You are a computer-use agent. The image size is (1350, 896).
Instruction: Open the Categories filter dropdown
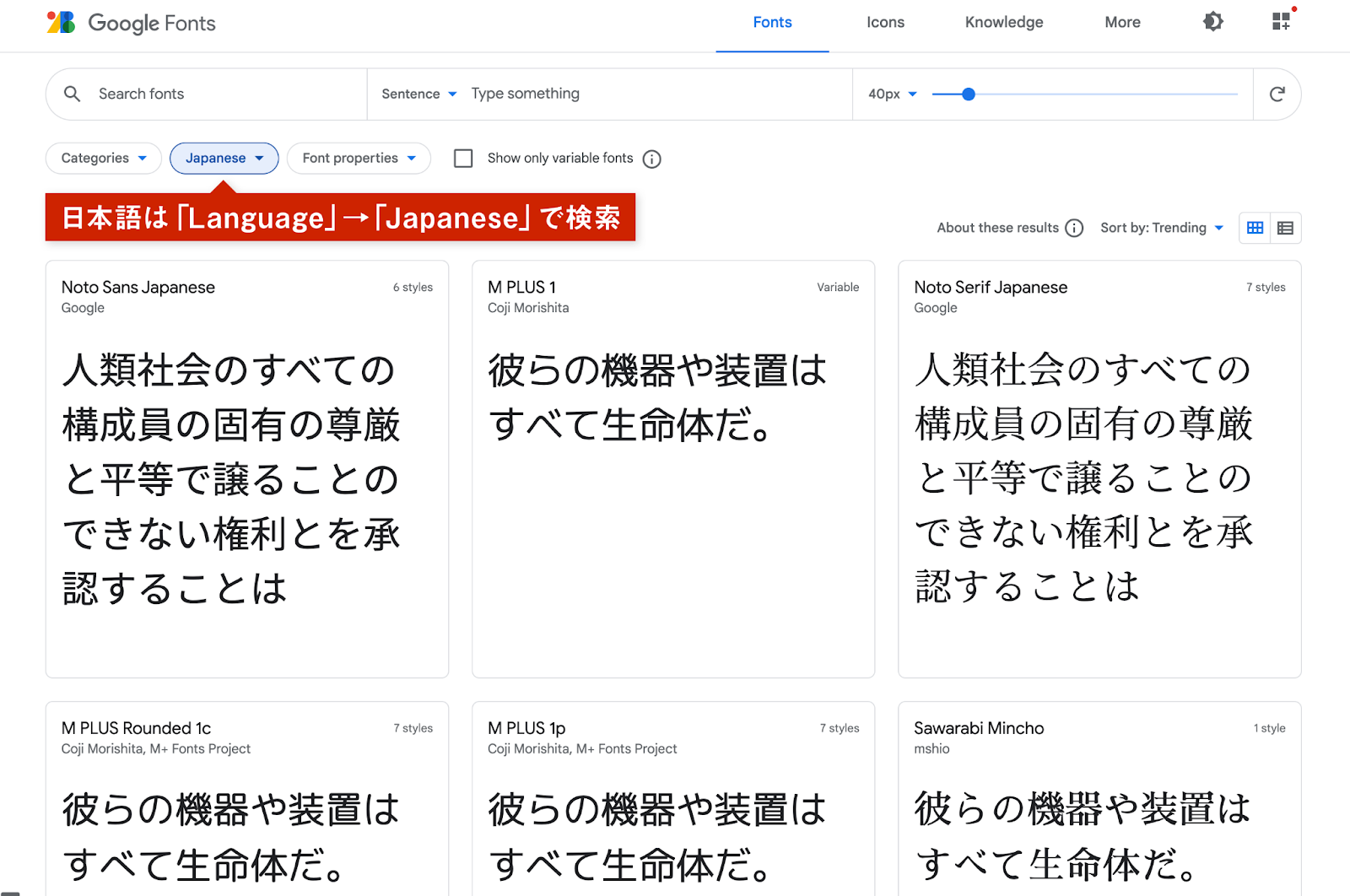103,159
